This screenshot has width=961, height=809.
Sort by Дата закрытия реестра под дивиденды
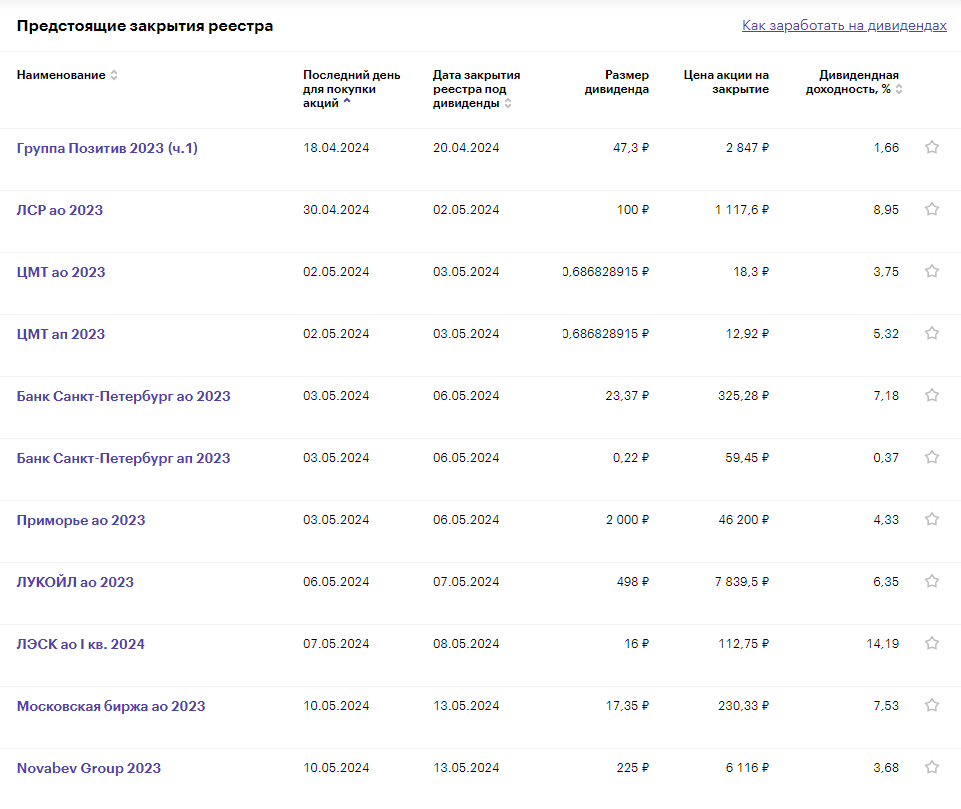[x=476, y=89]
